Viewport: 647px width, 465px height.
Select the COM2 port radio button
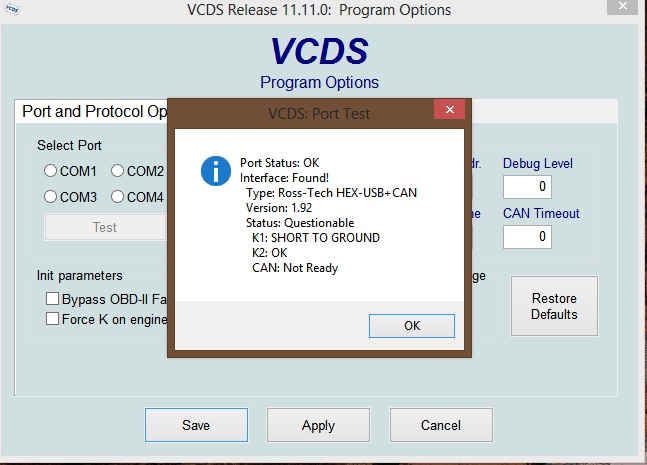117,170
